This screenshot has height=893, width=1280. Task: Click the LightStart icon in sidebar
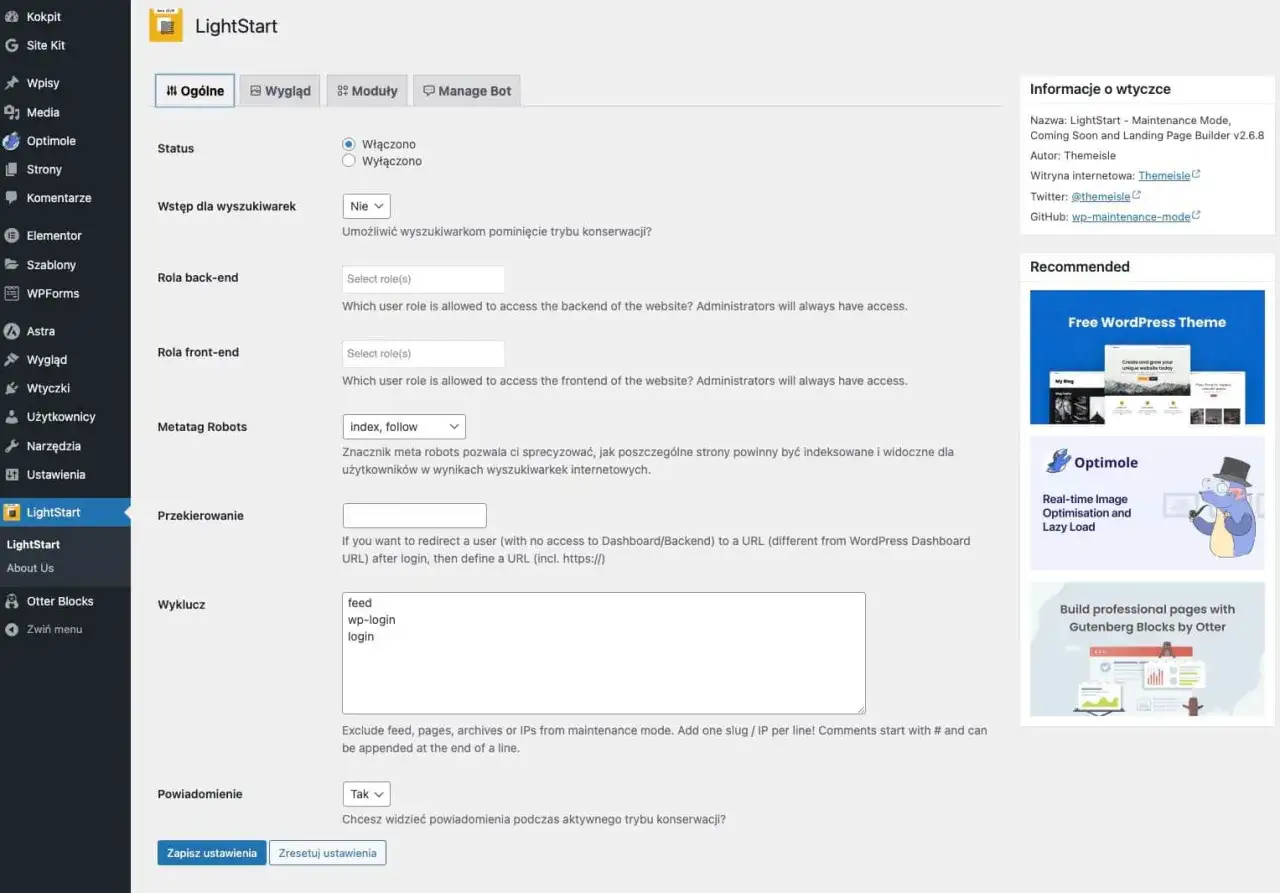tap(12, 512)
